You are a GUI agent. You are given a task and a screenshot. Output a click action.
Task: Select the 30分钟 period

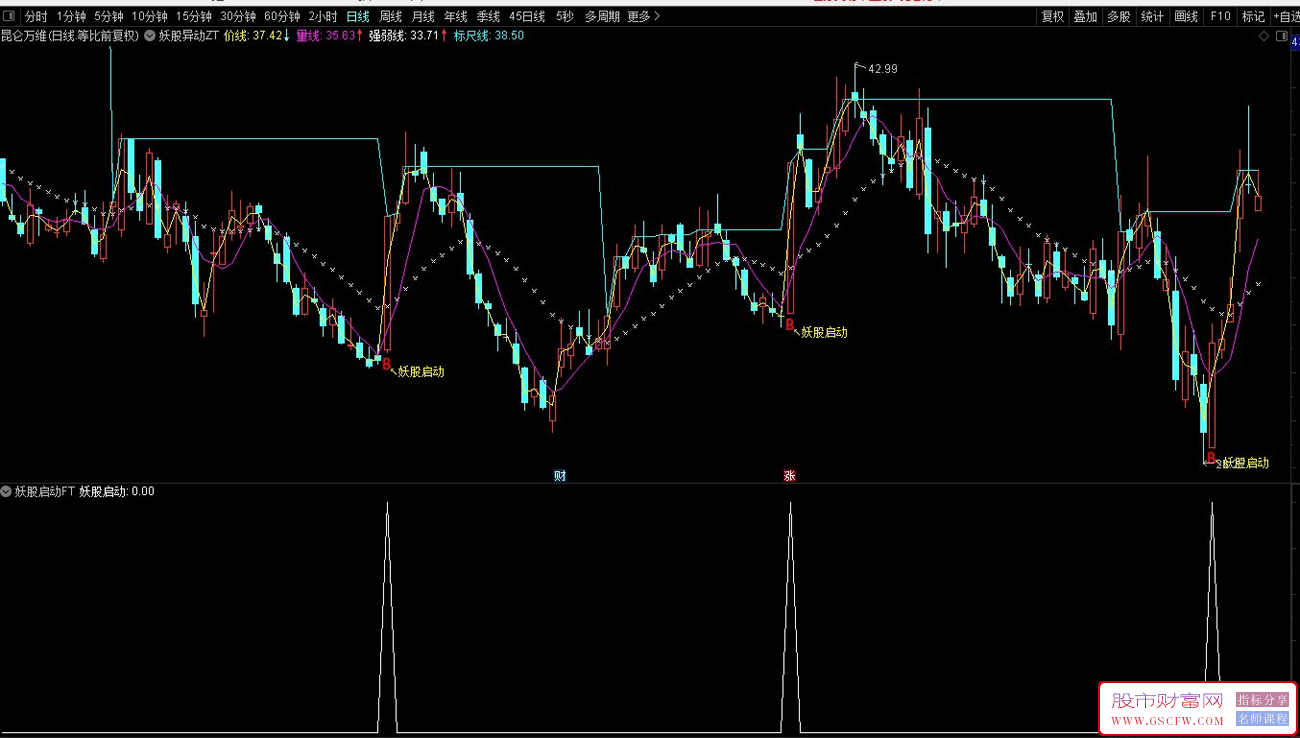tap(237, 16)
